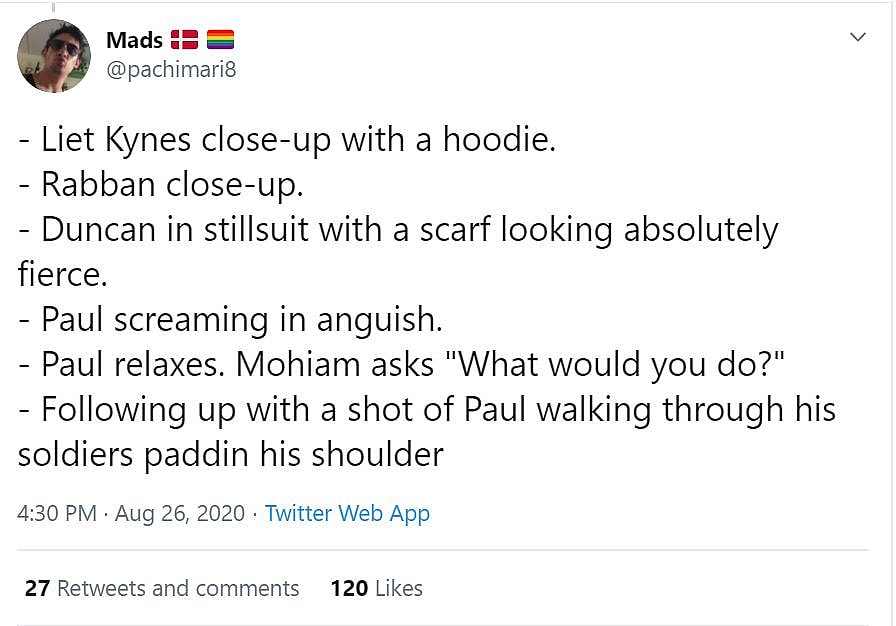Click the soldiers paddin his shoulder line
This screenshot has height=626, width=896.
click(x=231, y=455)
